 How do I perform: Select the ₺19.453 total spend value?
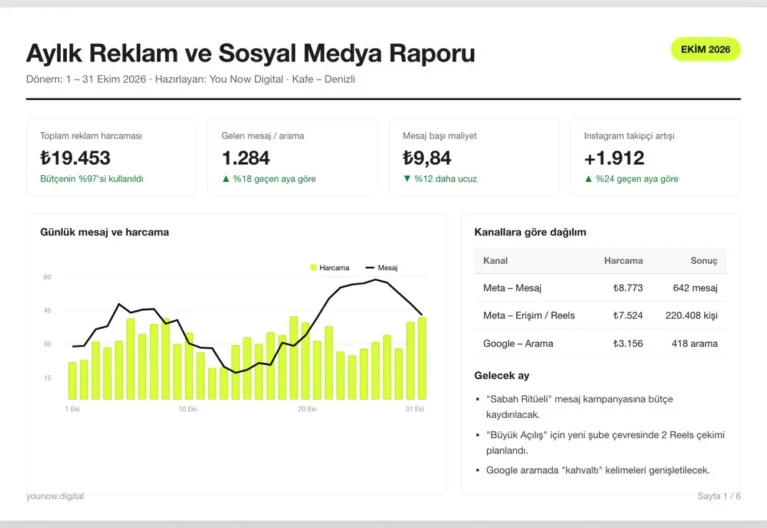coord(75,158)
